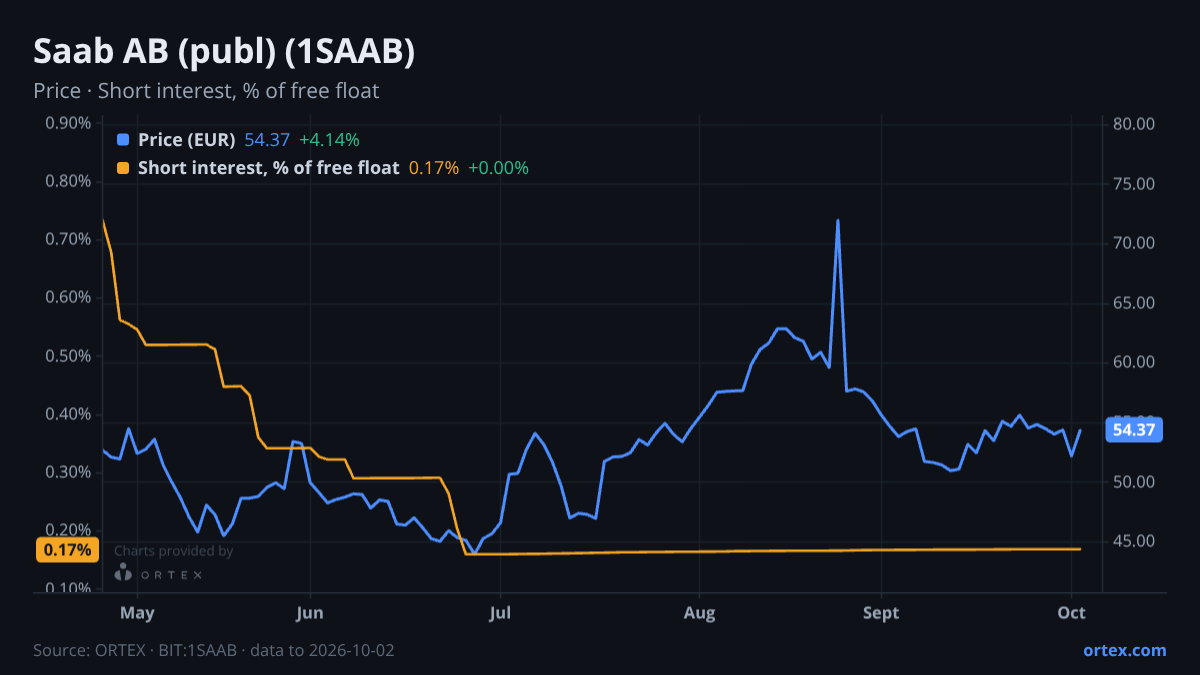Click the 0.60% left axis label
The height and width of the screenshot is (675, 1200).
tap(68, 298)
